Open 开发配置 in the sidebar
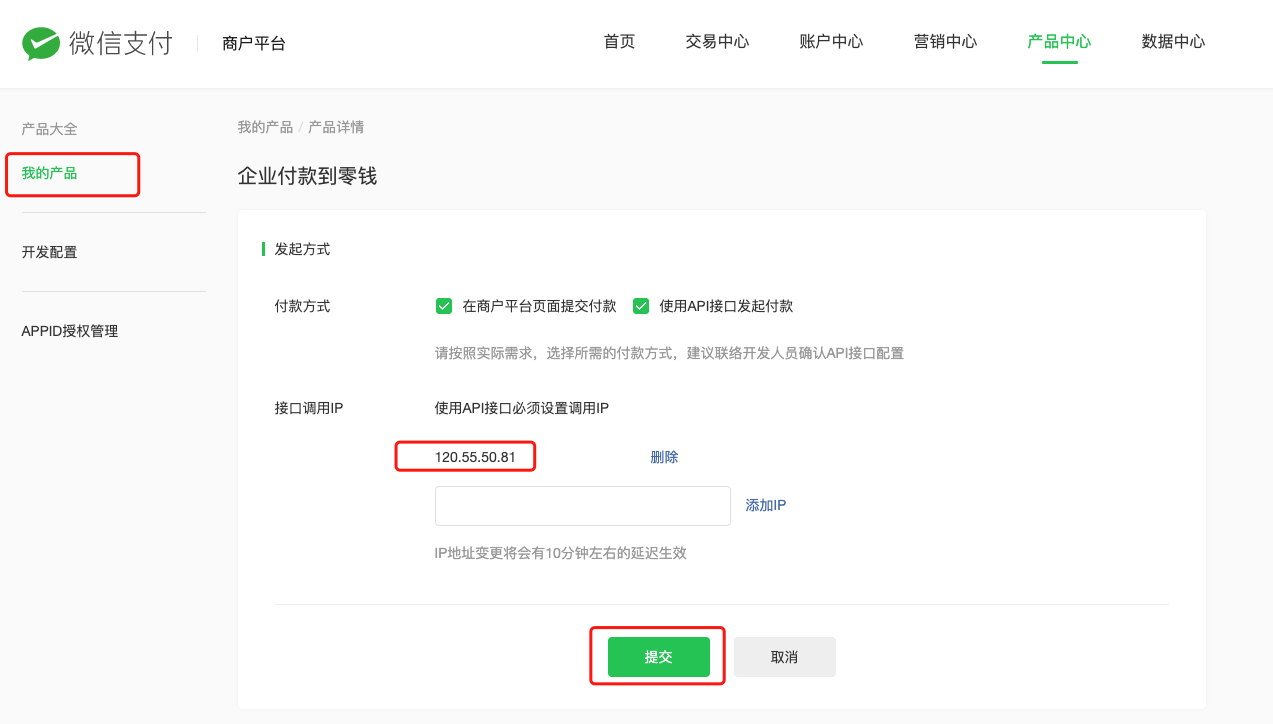This screenshot has height=724, width=1273. coord(50,252)
